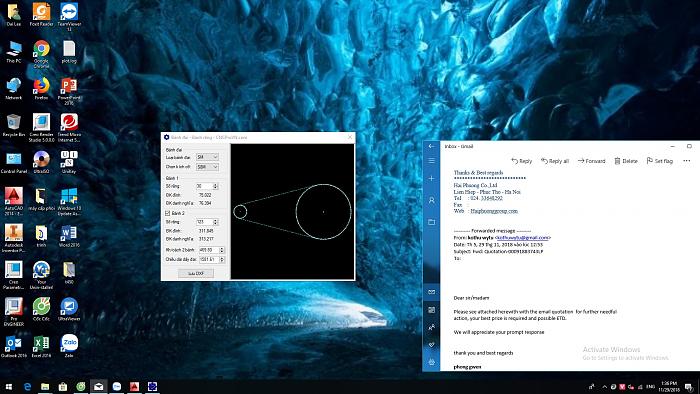700x394 pixels.
Task: Select the Trend Micro Internet Security shortcut
Action: tap(69, 128)
